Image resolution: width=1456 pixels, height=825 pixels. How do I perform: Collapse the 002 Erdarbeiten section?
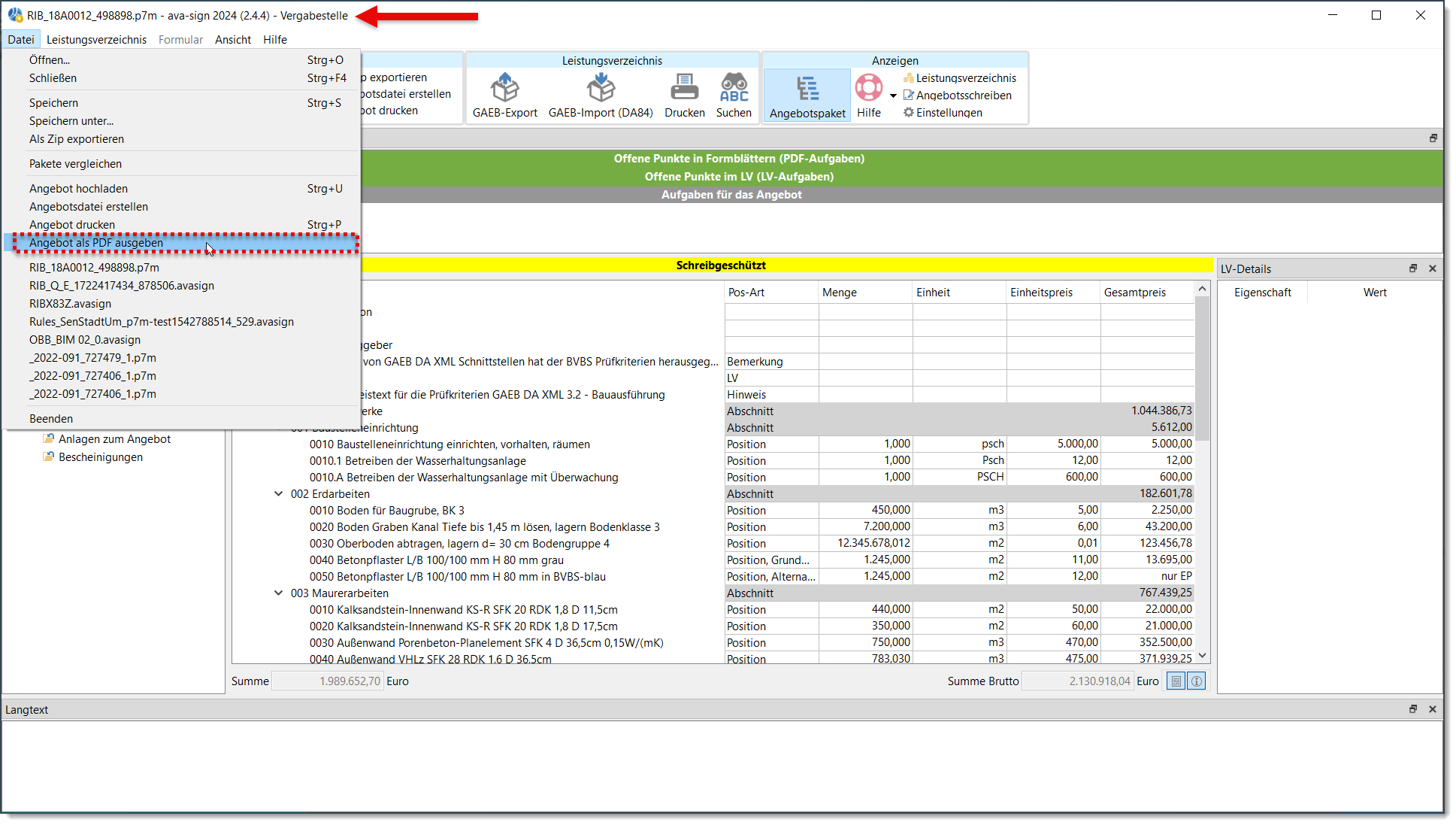click(x=278, y=494)
